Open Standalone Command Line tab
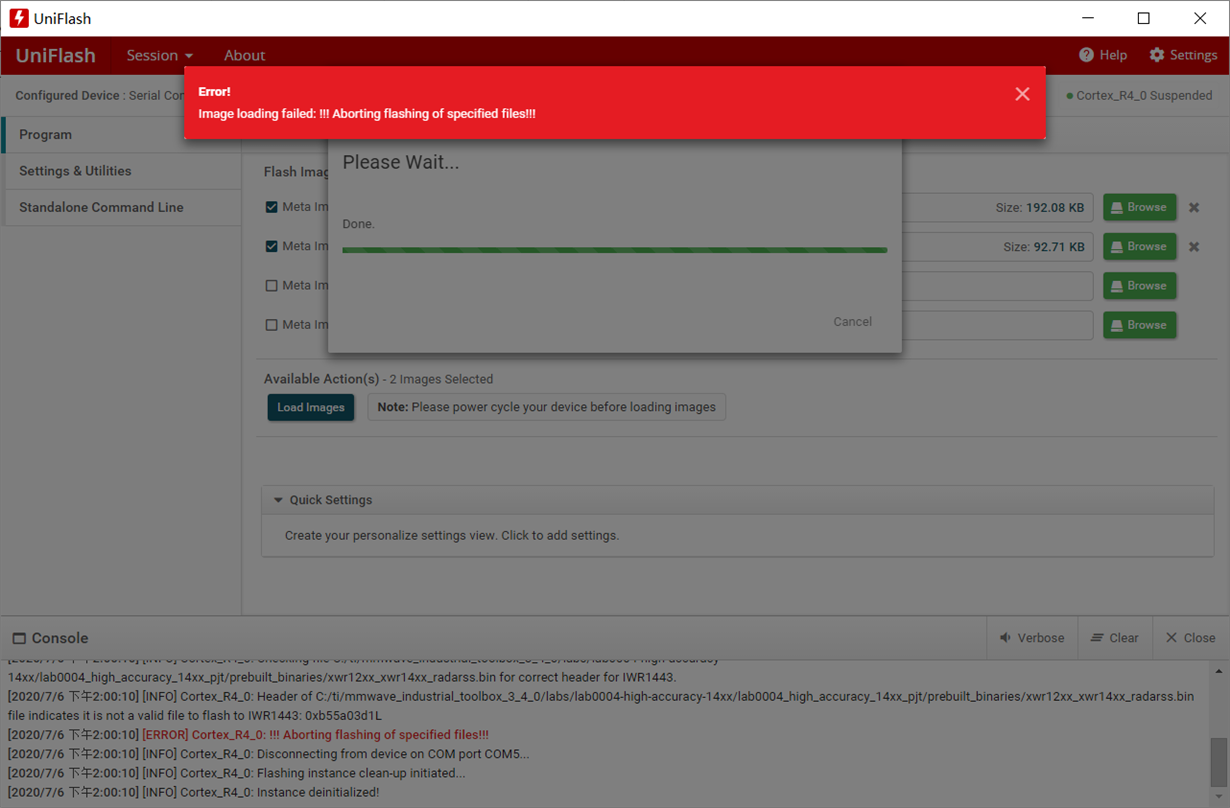Image resolution: width=1230 pixels, height=808 pixels. coord(121,207)
